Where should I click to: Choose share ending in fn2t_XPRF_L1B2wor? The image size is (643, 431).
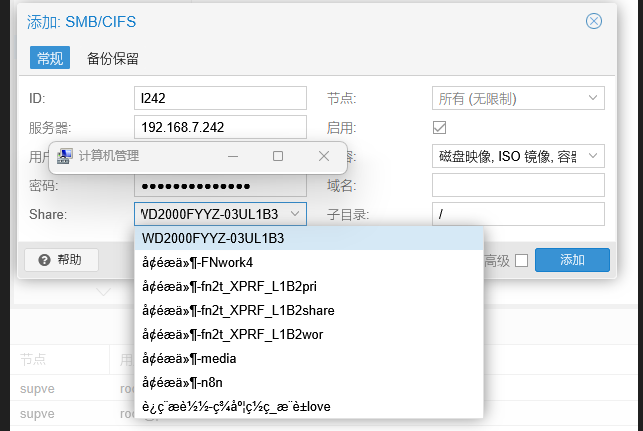click(309, 335)
